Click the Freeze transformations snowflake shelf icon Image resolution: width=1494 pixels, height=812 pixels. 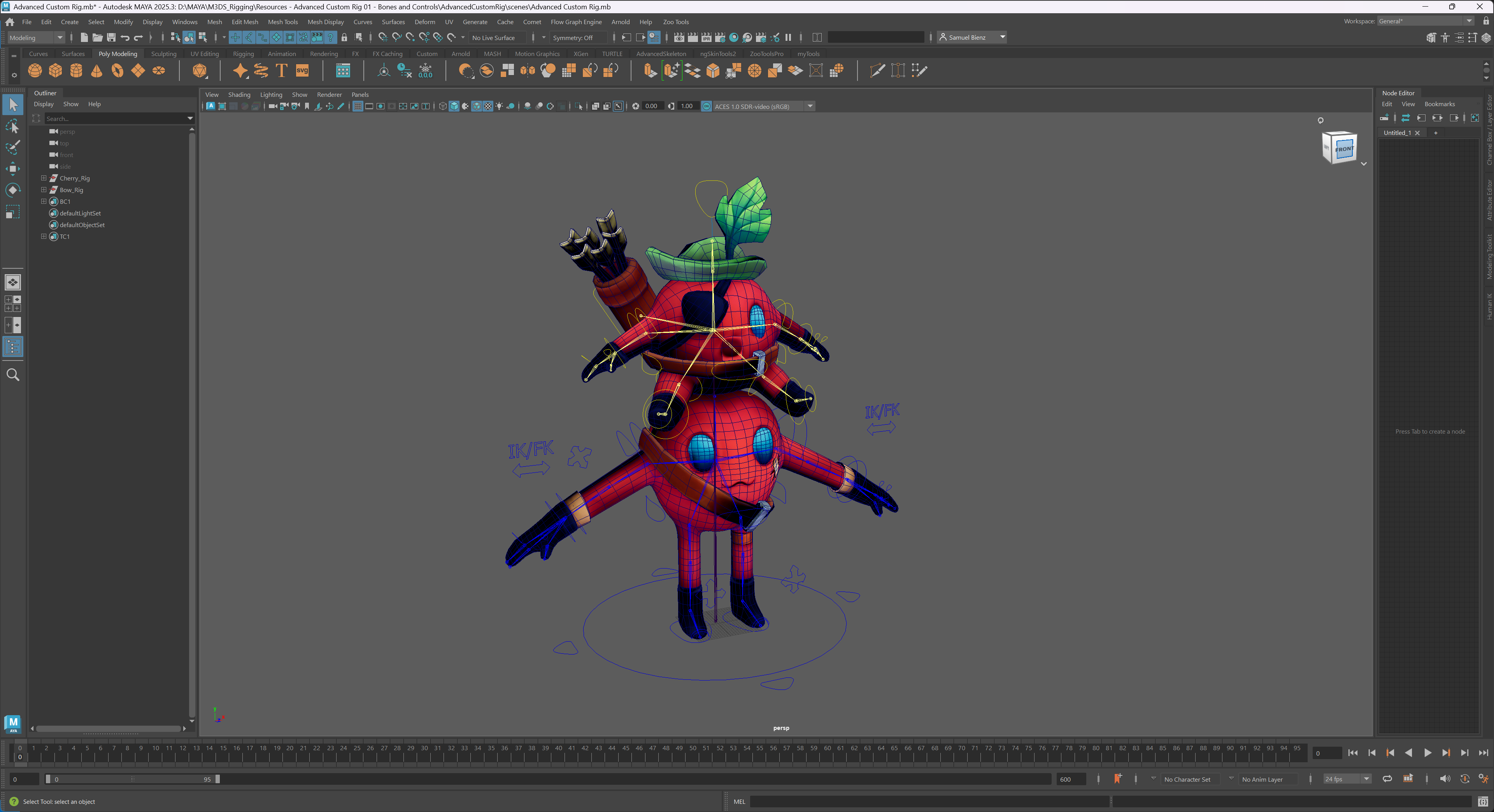click(x=425, y=71)
